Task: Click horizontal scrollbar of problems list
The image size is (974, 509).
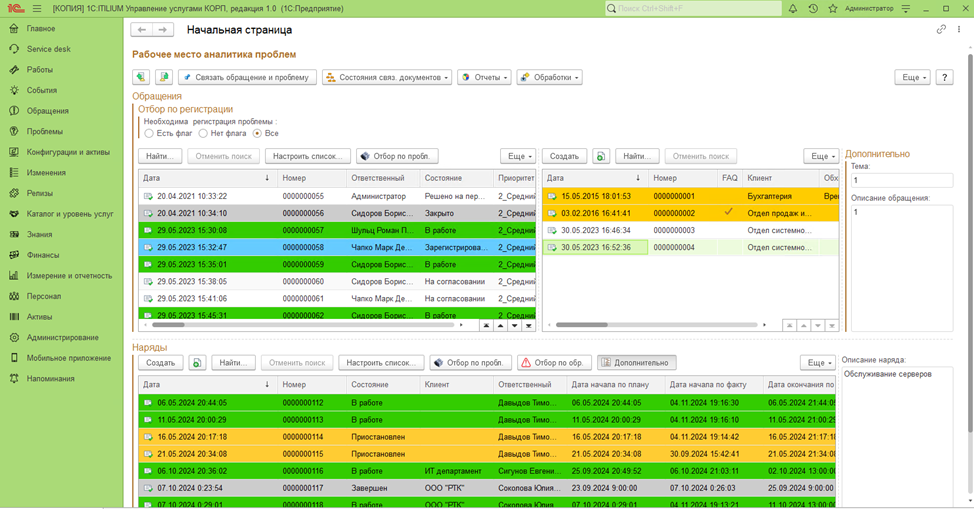Action: [581, 325]
